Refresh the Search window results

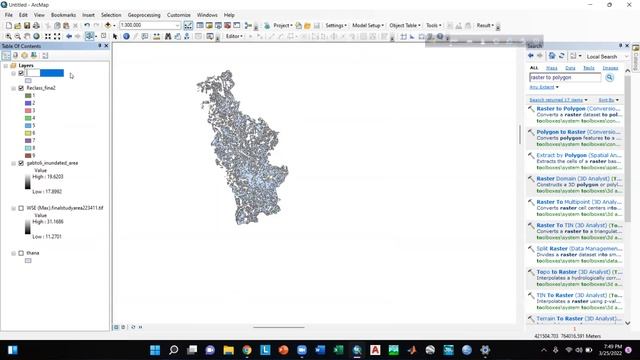pos(562,56)
